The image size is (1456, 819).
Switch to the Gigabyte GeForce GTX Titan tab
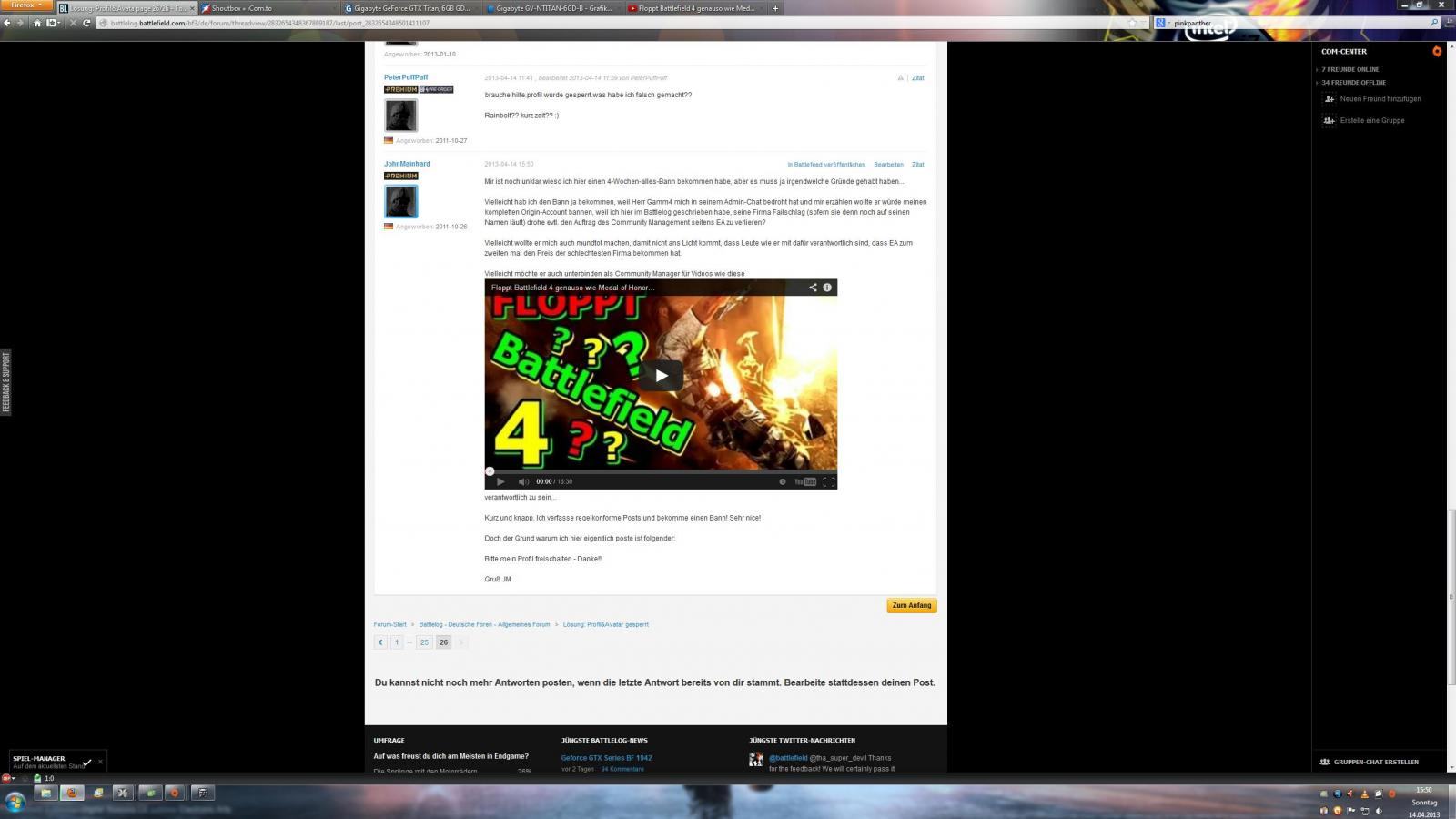(x=411, y=8)
